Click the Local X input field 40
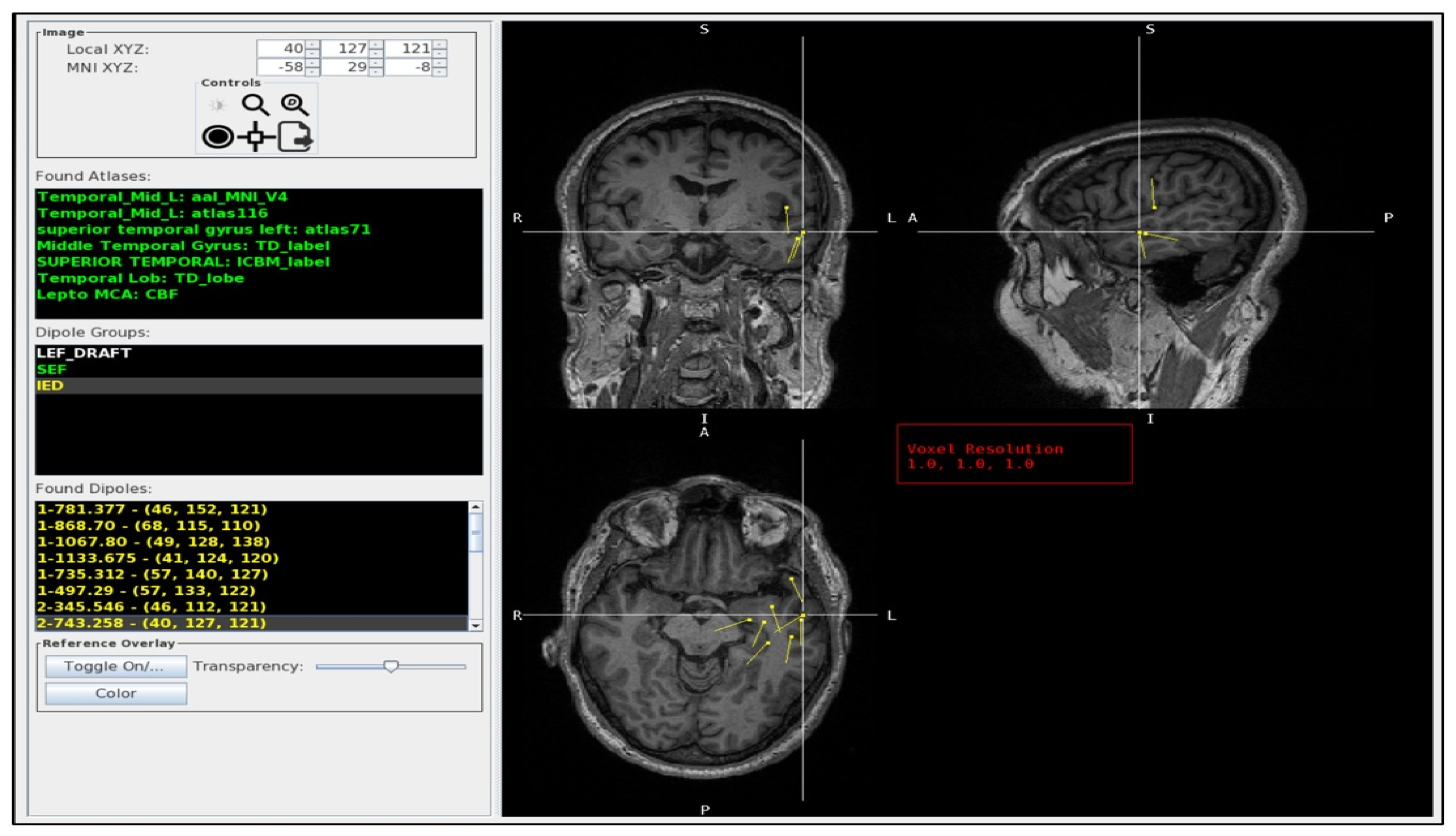The width and height of the screenshot is (1456, 836). pyautogui.click(x=281, y=49)
